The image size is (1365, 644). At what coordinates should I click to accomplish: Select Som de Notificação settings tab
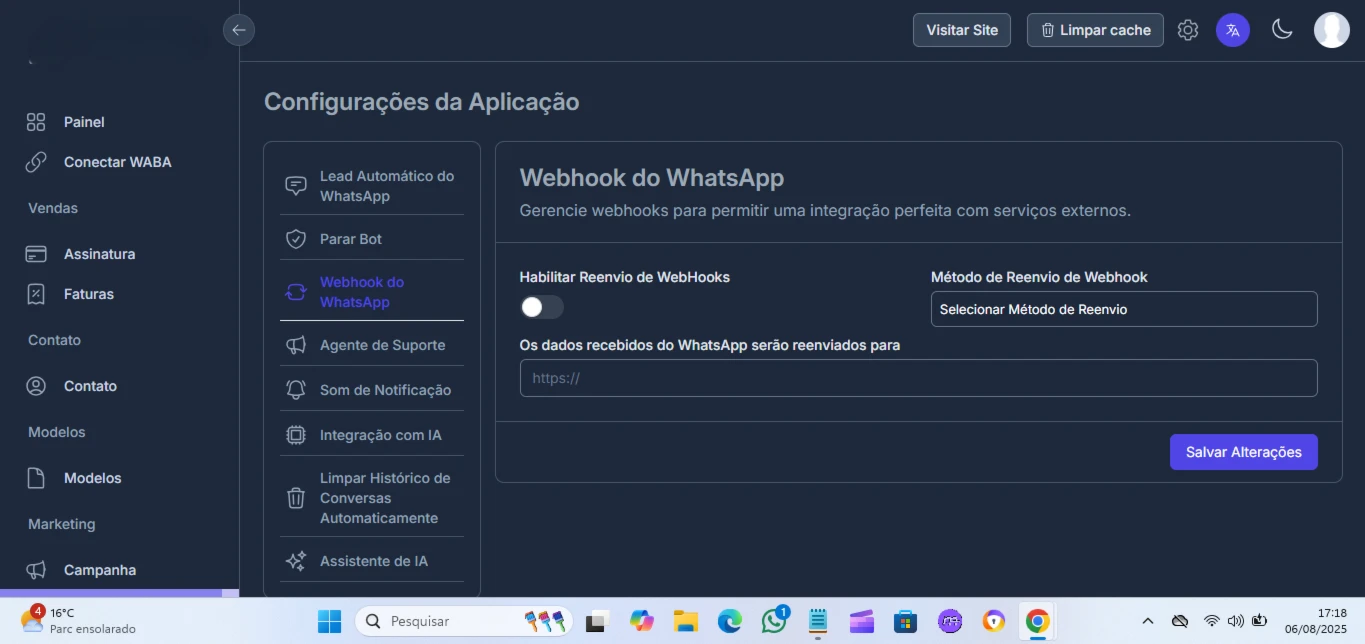pyautogui.click(x=372, y=390)
